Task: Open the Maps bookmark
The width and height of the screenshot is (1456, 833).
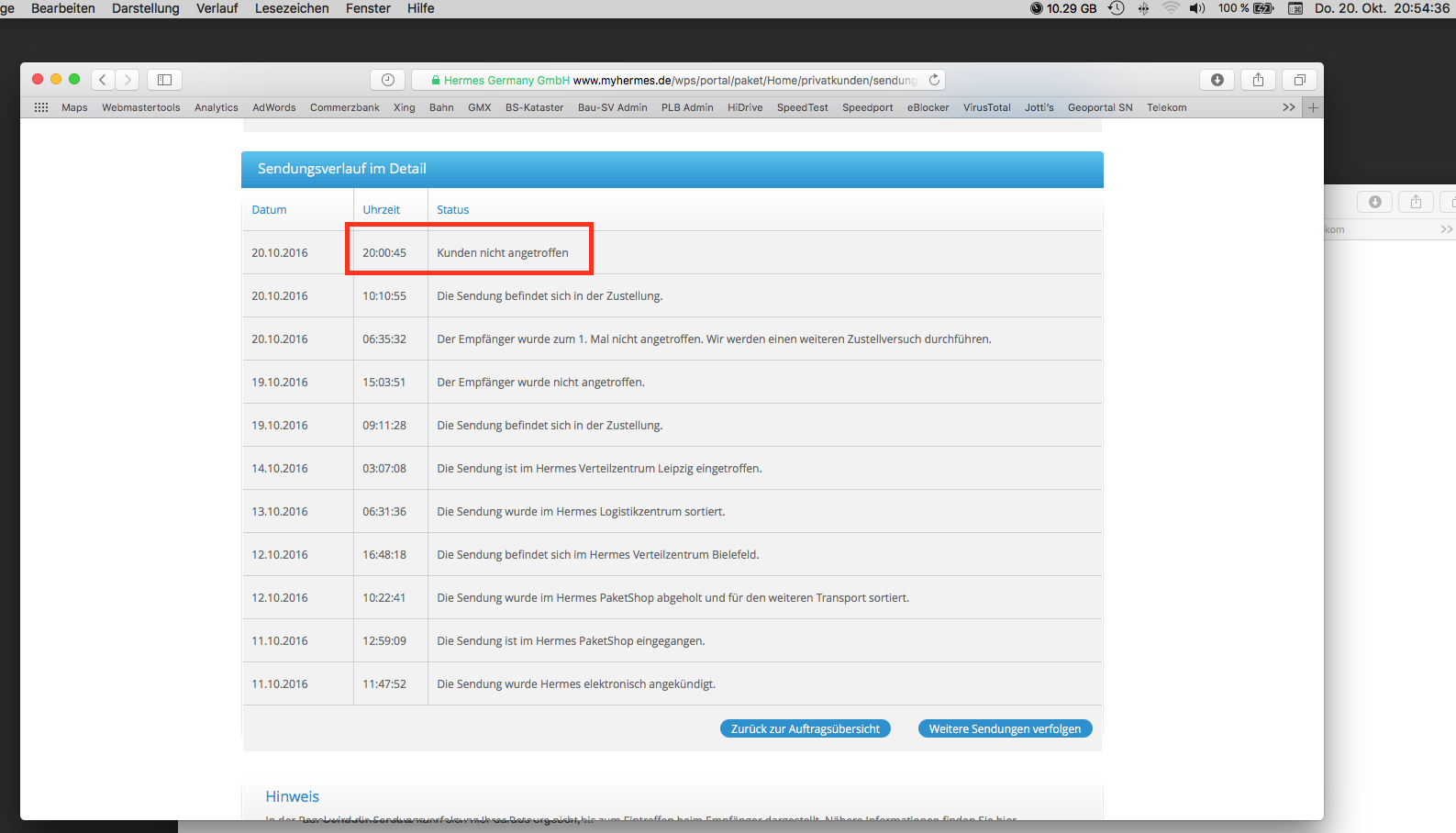Action: (74, 107)
